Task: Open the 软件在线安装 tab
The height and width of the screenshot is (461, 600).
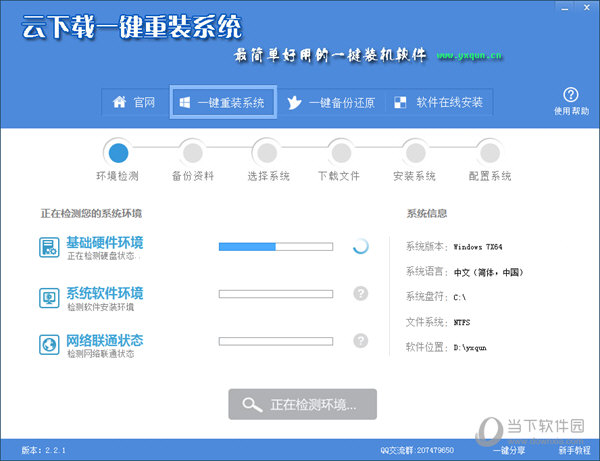Action: coord(439,102)
